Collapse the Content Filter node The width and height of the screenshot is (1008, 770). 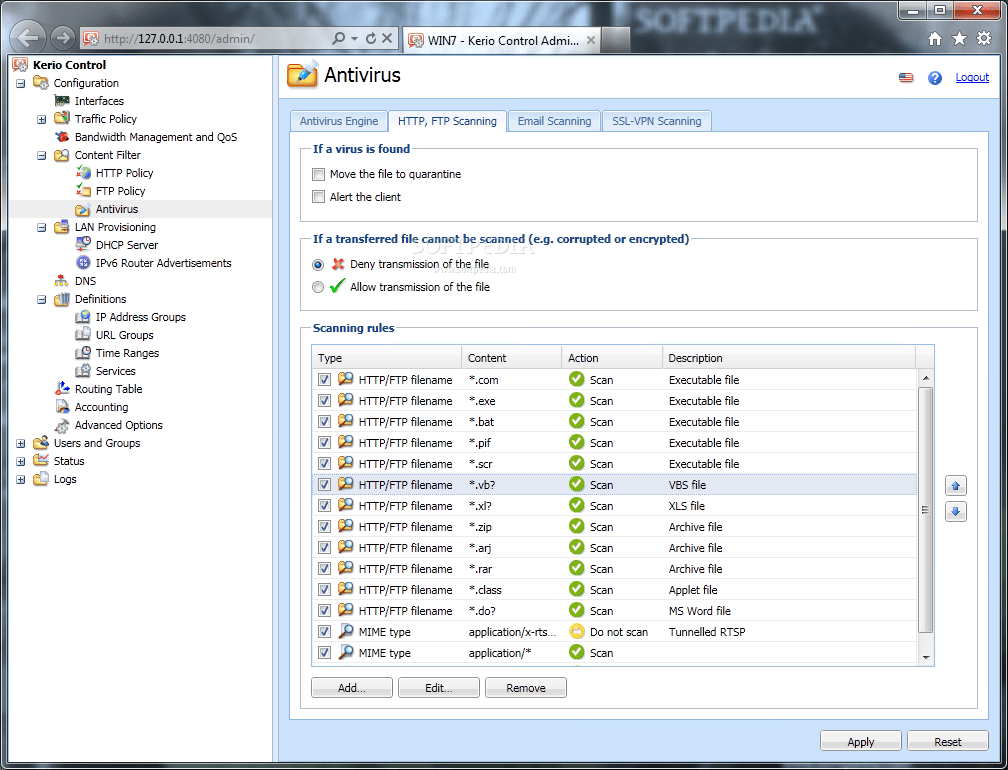click(x=42, y=155)
